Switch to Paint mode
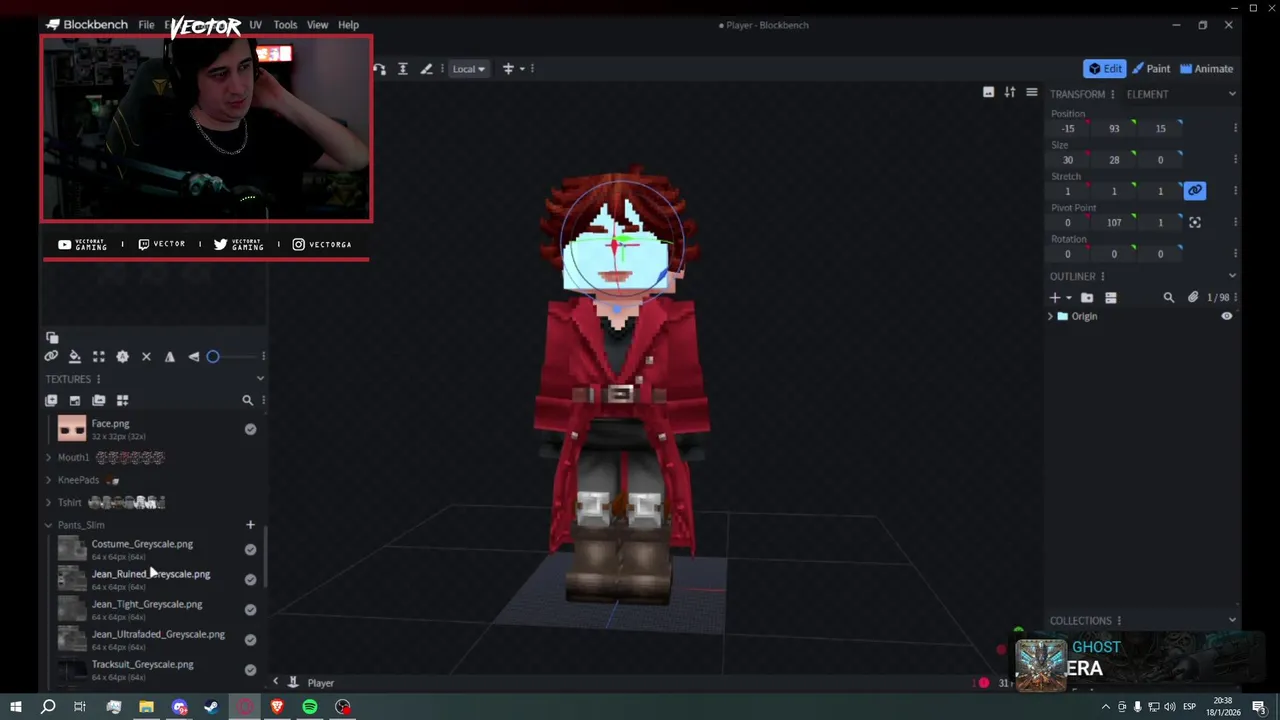1280x720 pixels. (1149, 69)
